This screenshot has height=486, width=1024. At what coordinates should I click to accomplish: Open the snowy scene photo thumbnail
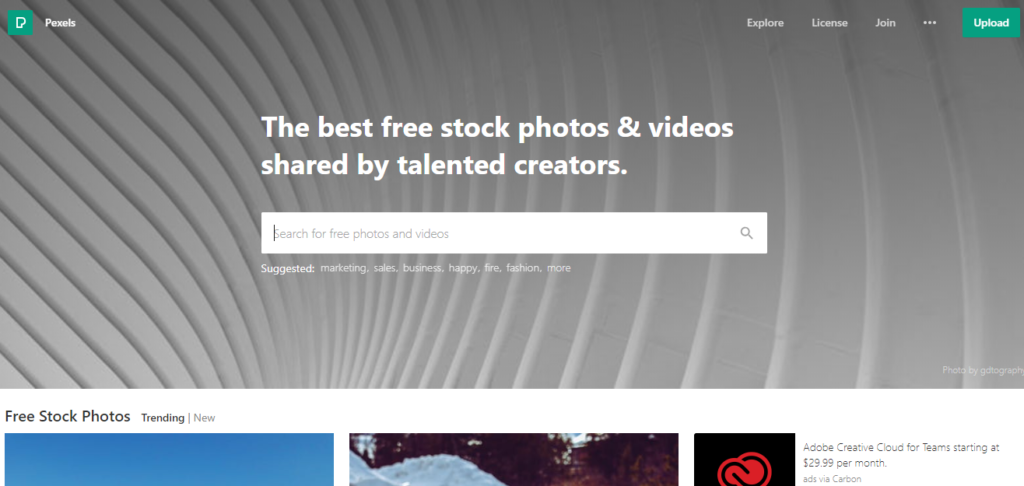click(x=513, y=460)
